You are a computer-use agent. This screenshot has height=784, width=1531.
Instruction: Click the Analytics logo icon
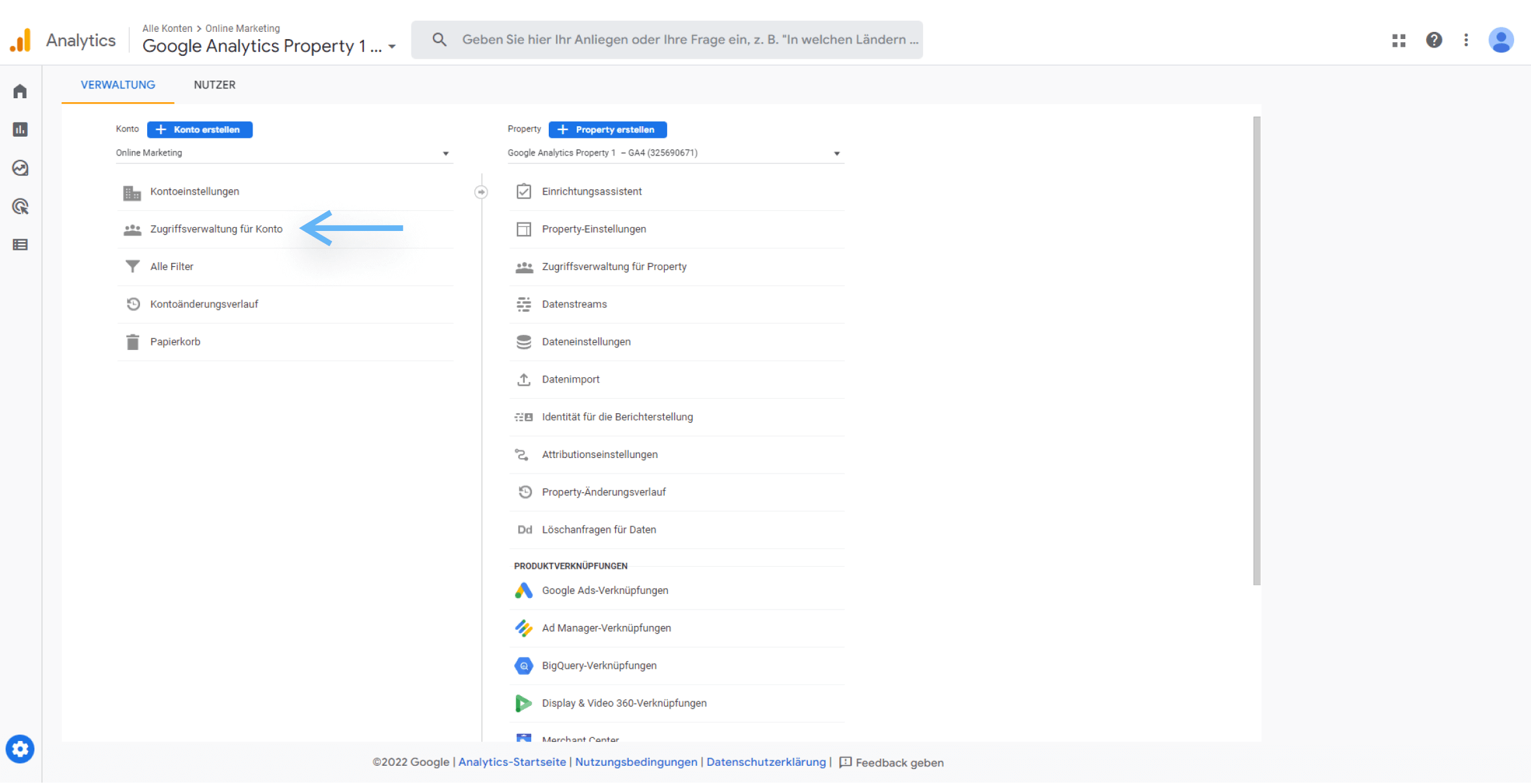point(21,40)
